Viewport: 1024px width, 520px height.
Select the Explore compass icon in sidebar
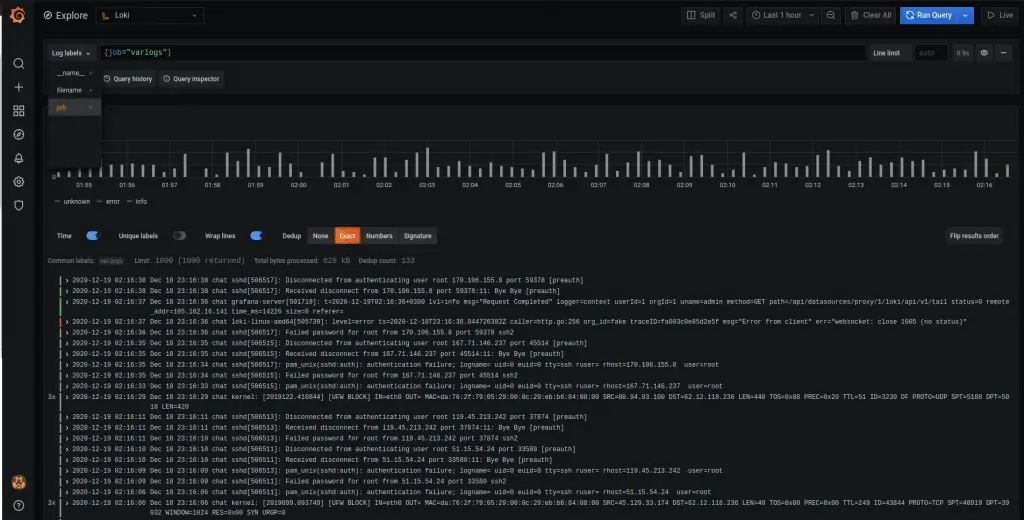click(x=18, y=135)
